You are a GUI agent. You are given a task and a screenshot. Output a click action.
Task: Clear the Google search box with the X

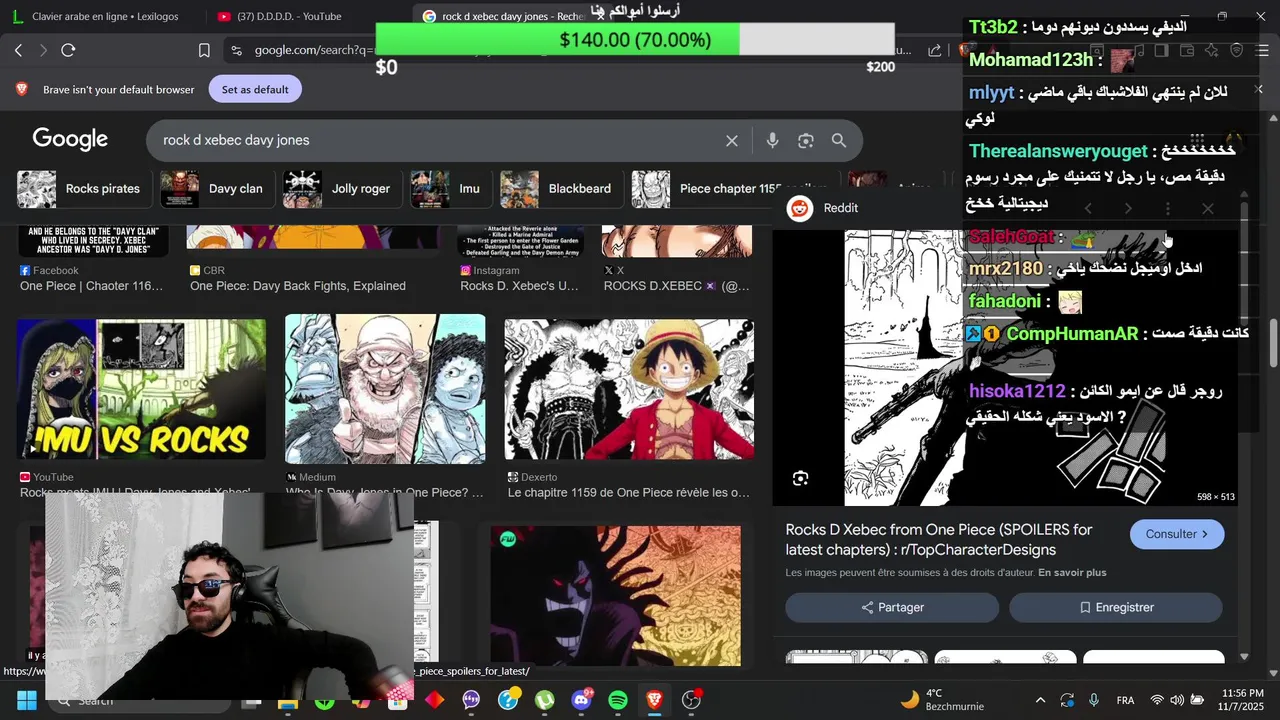[732, 141]
